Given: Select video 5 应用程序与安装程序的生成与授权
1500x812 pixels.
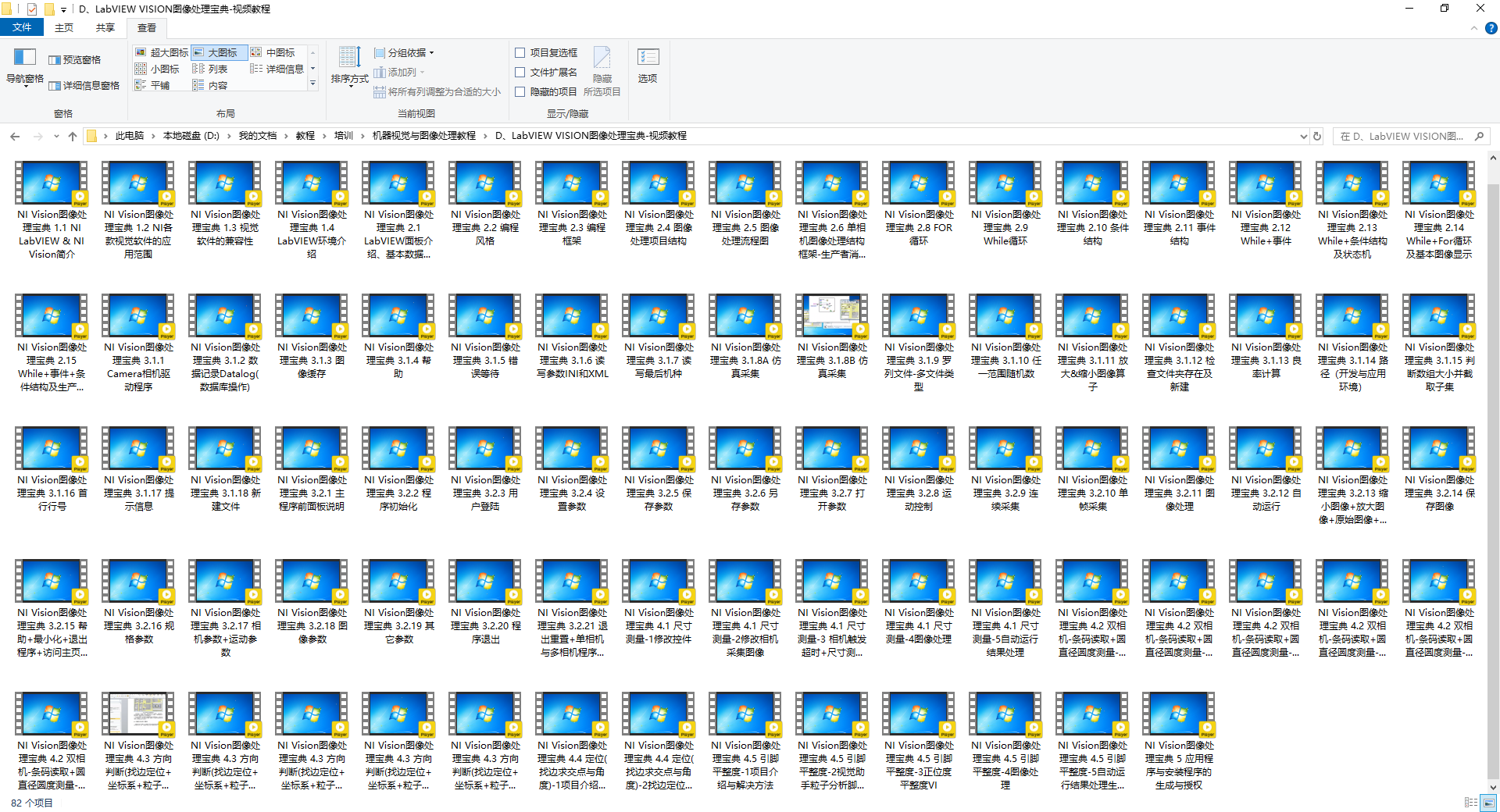Looking at the screenshot, I should tap(1179, 742).
